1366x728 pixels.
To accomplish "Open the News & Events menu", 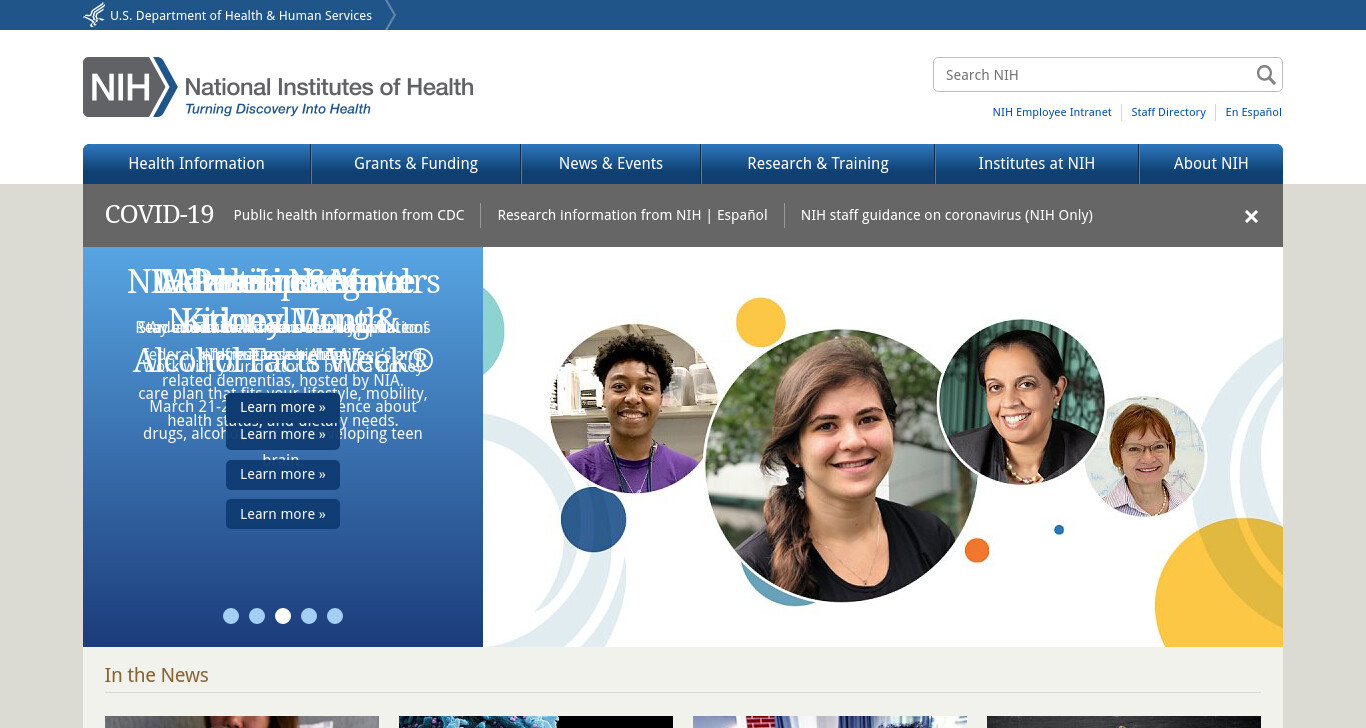I will (611, 164).
